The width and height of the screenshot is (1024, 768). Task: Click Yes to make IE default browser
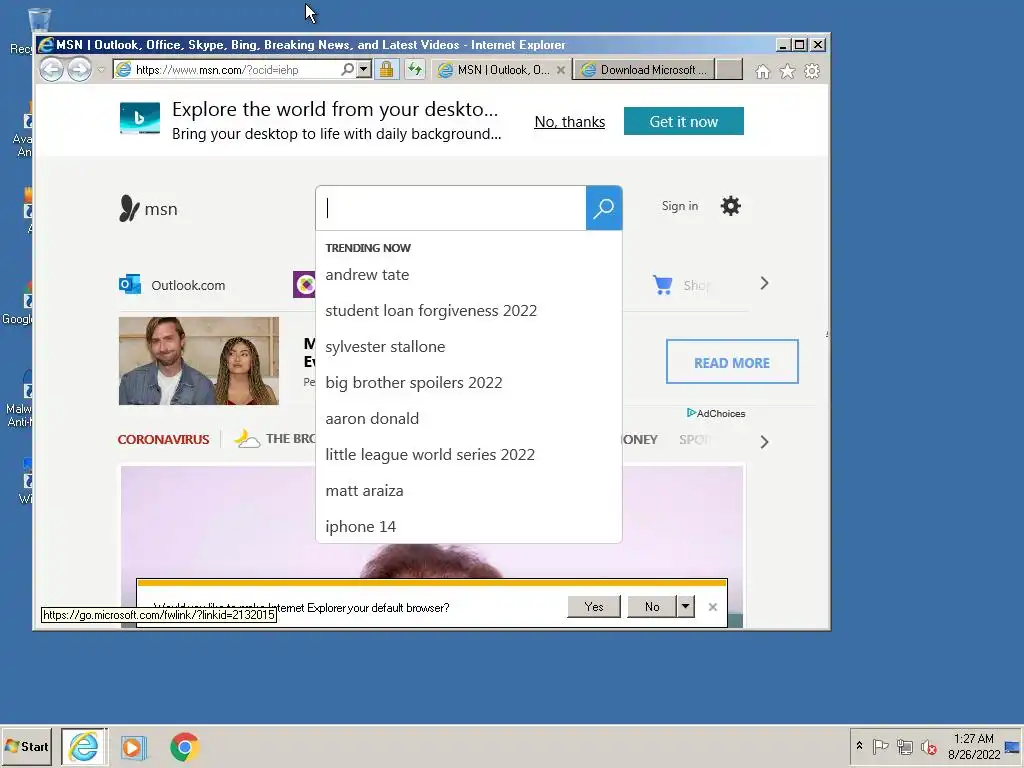click(594, 607)
